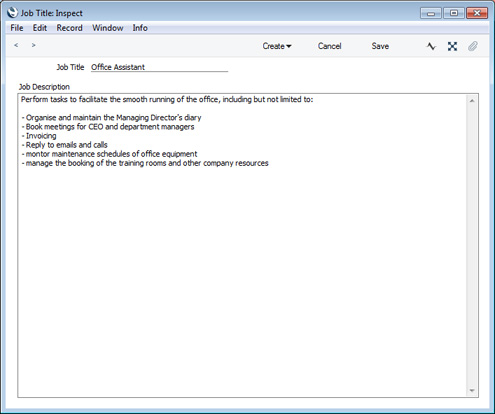Viewport: 495px width, 414px height.
Task: Go to previous record arrow
Action: (16, 45)
